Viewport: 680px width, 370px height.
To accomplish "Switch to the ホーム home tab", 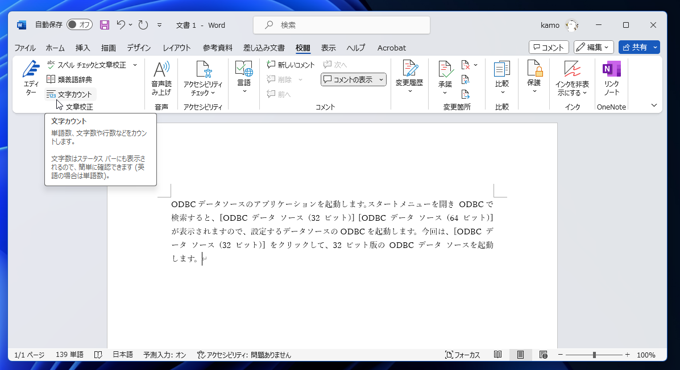I will (55, 48).
